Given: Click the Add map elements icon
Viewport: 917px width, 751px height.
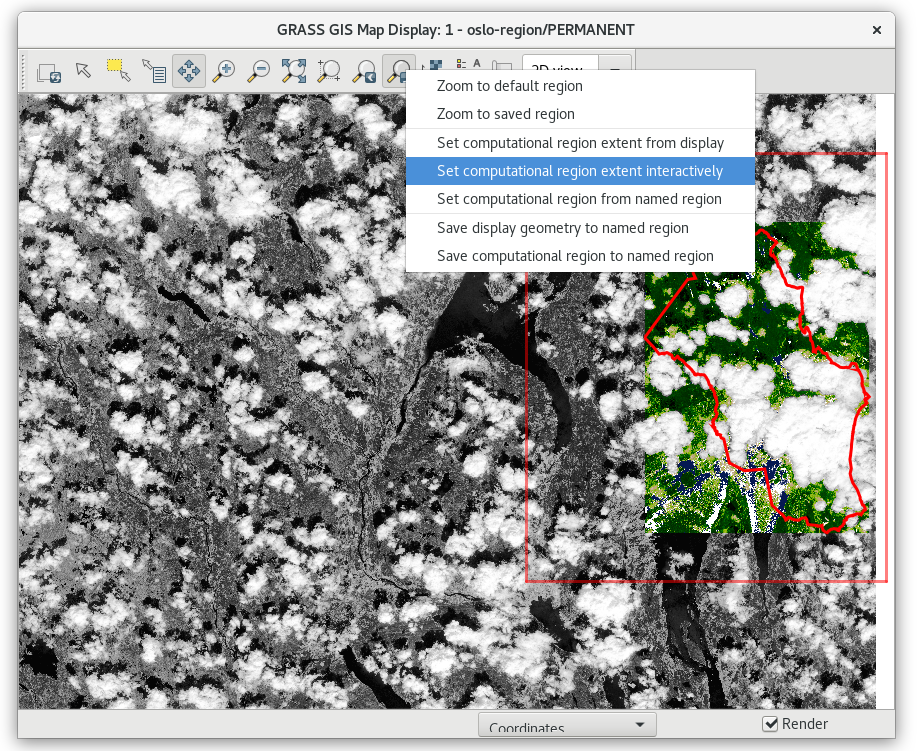Looking at the screenshot, I should pyautogui.click(x=468, y=64).
